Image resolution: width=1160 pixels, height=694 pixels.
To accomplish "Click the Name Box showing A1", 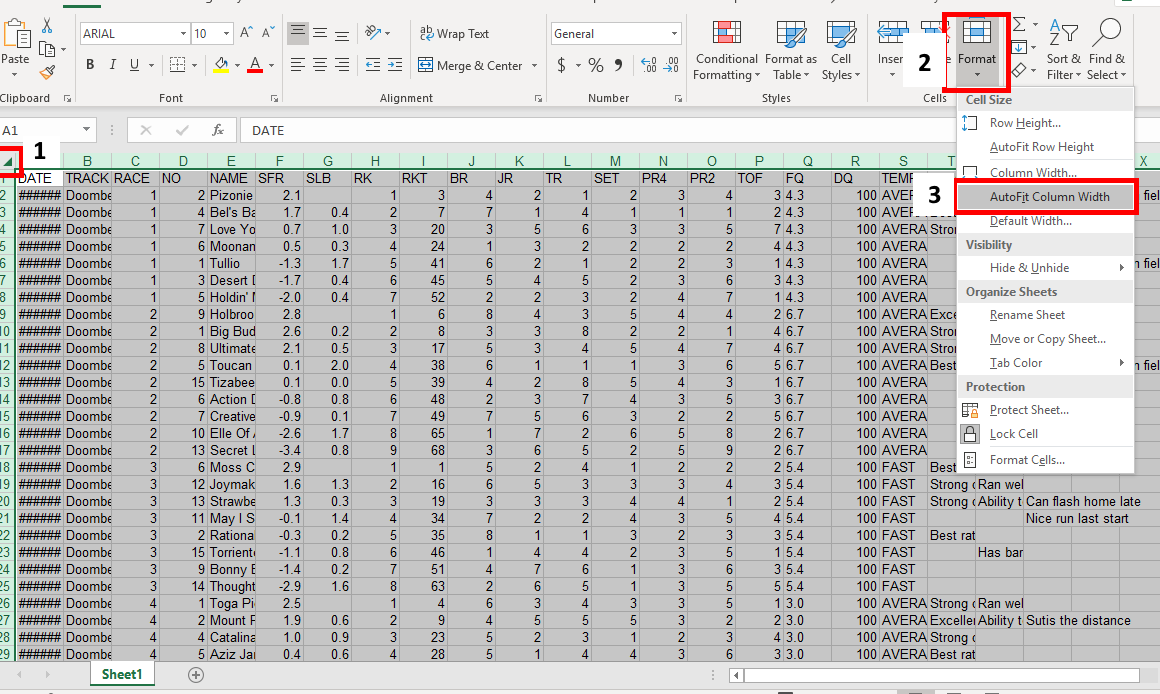I will [45, 129].
